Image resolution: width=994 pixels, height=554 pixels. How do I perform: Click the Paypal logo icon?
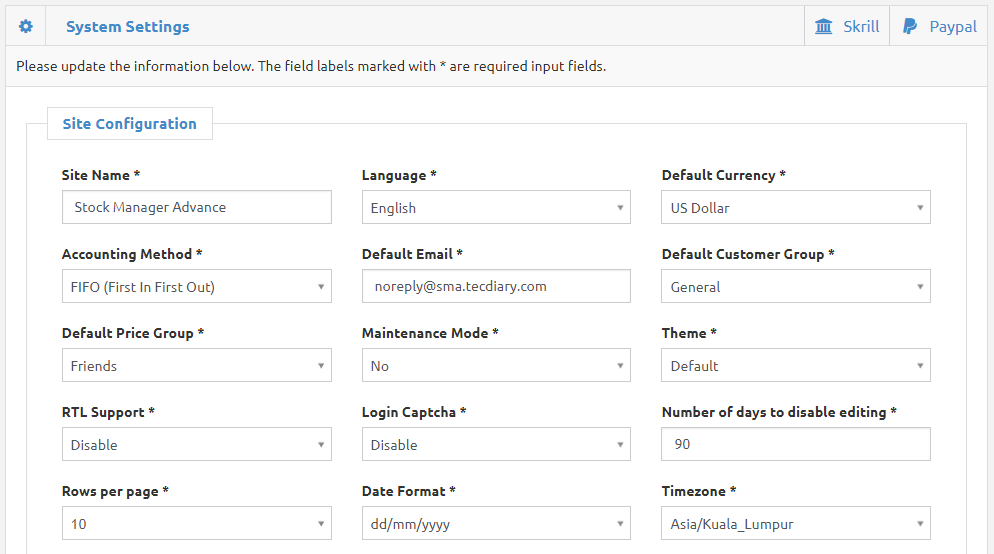910,26
